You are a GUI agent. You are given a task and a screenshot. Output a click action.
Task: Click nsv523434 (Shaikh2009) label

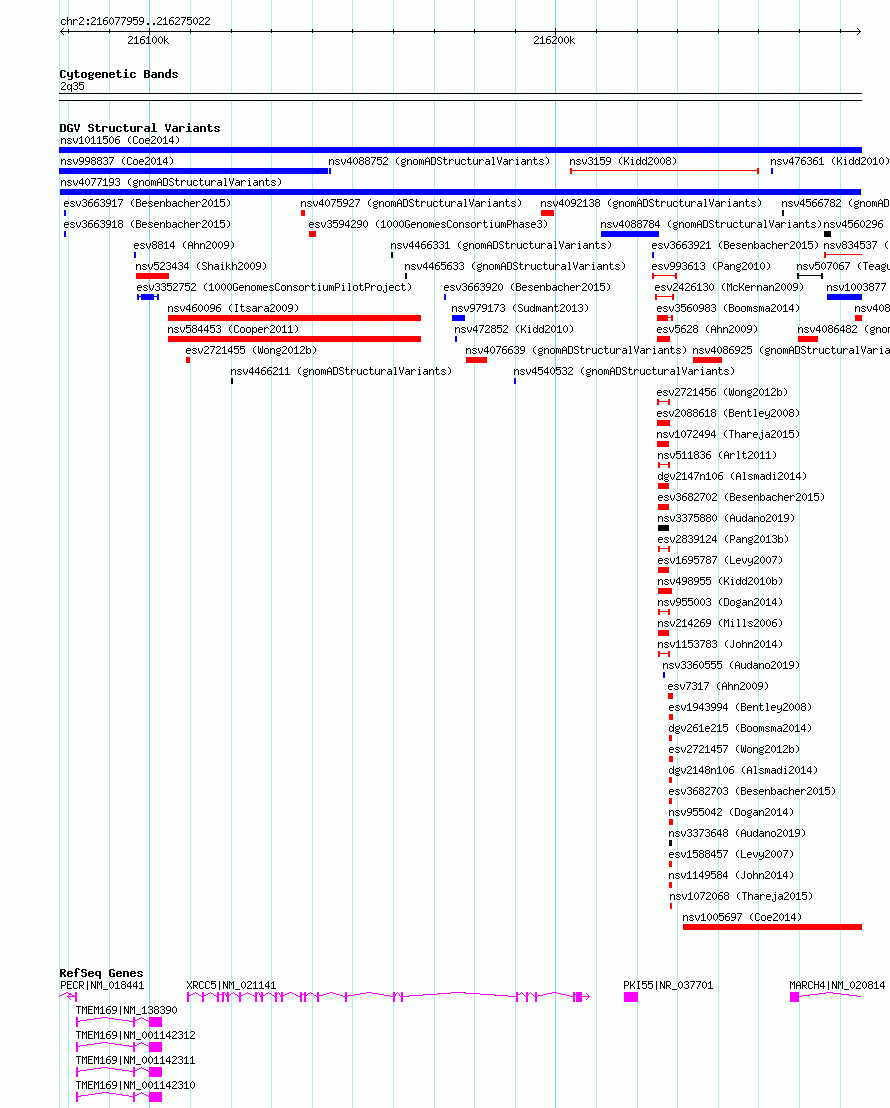201,266
